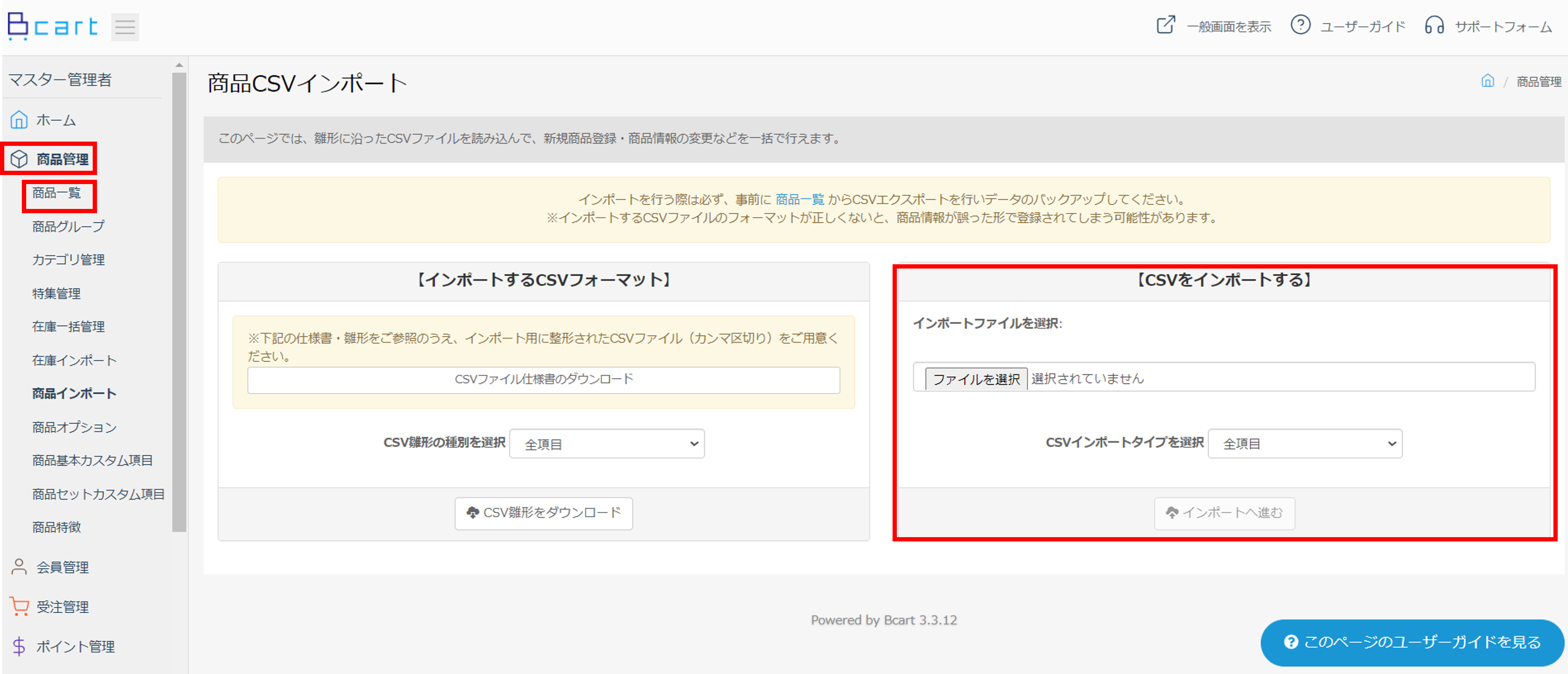Click the dollar icon beside ポイント管理
This screenshot has width=1568, height=674.
click(x=19, y=646)
